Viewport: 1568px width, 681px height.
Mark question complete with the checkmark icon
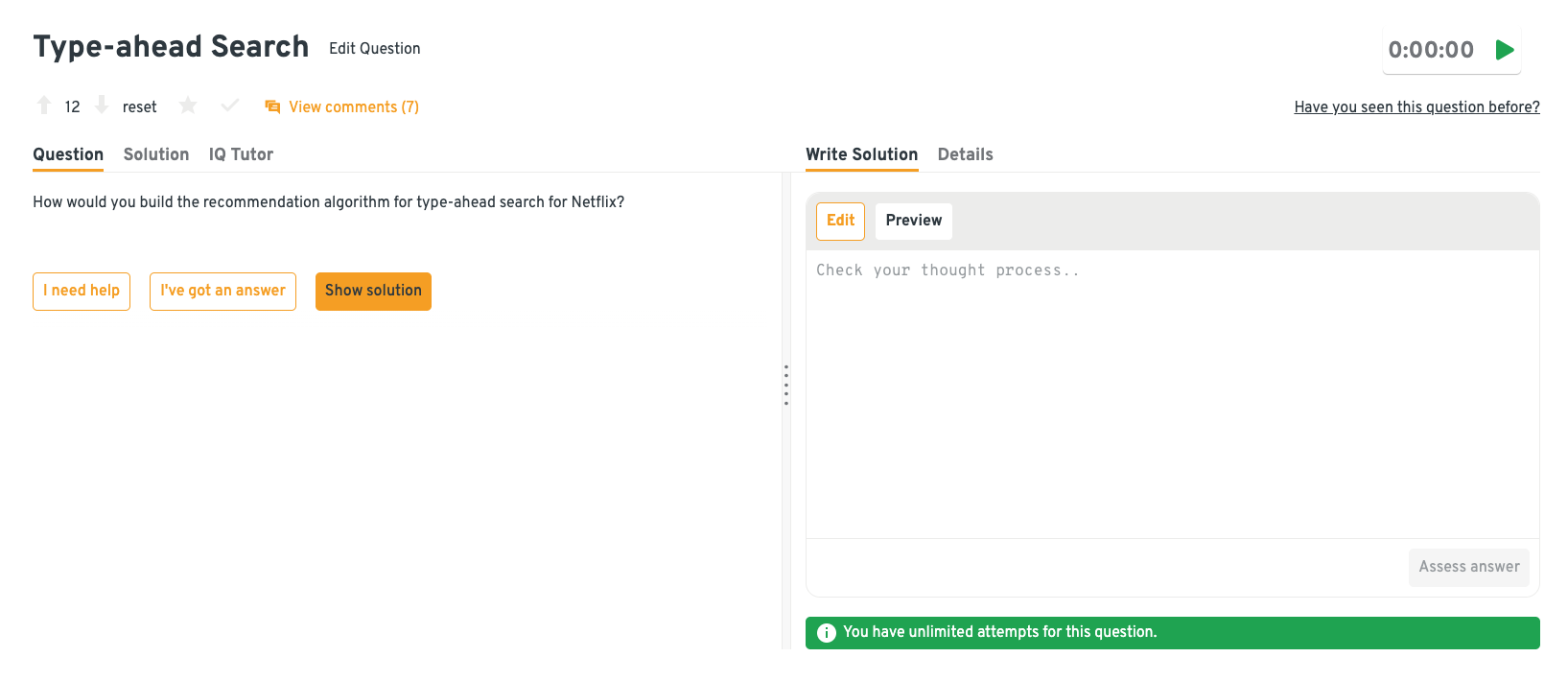[x=229, y=106]
